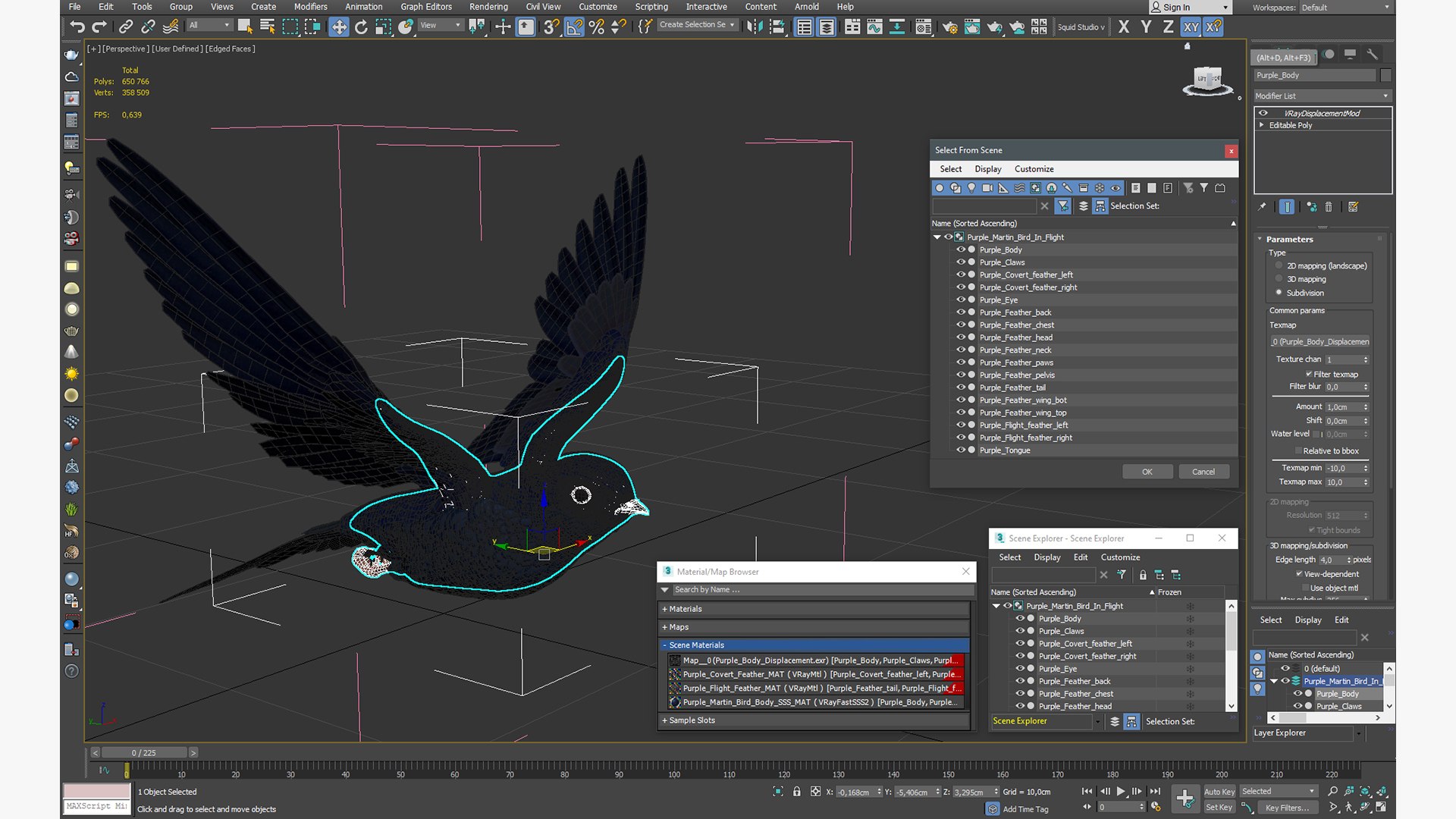Activate the Select and Rotate tool
This screenshot has height=819, width=1456.
(x=361, y=27)
